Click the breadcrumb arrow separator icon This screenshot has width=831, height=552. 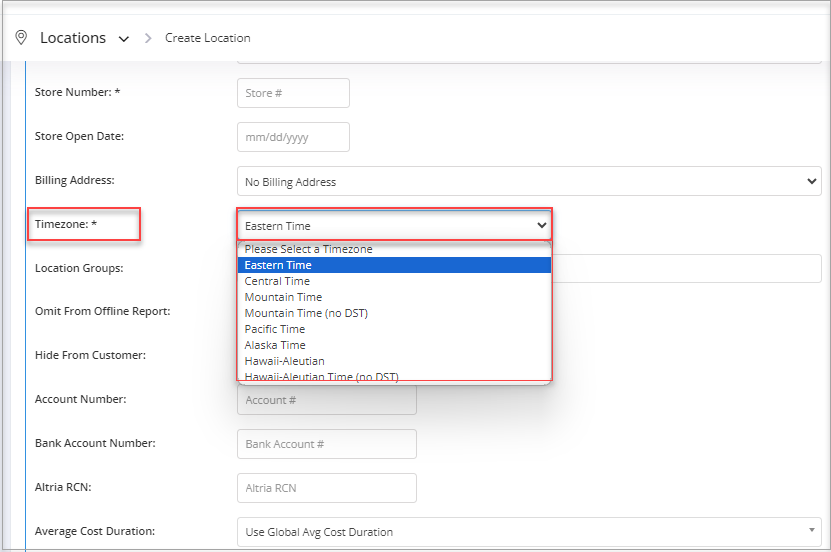[x=148, y=38]
